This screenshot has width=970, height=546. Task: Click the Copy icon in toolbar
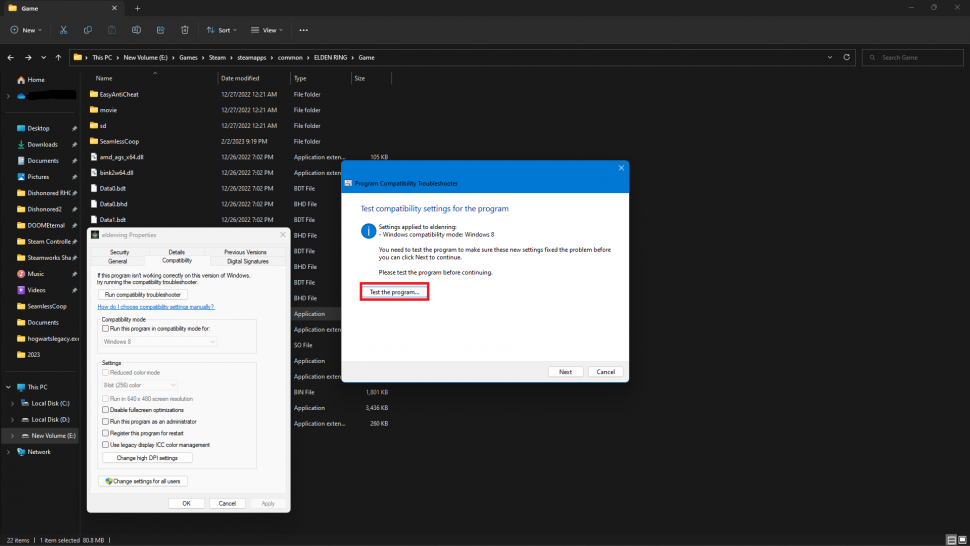[x=88, y=30]
